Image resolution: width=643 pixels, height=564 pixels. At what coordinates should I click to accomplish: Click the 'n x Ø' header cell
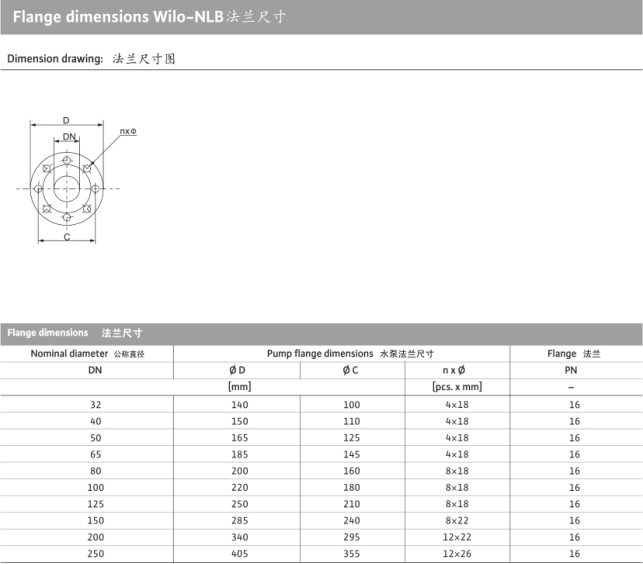(x=454, y=370)
